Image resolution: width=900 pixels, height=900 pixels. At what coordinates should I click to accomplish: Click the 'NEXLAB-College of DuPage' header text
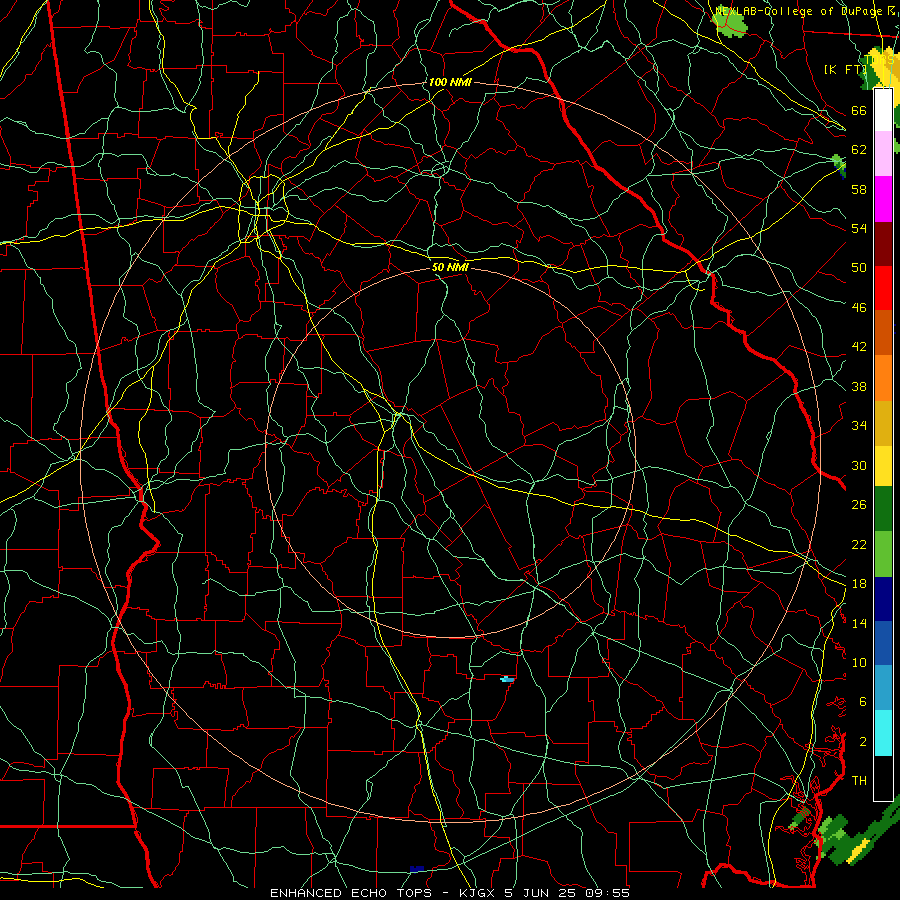coord(799,11)
